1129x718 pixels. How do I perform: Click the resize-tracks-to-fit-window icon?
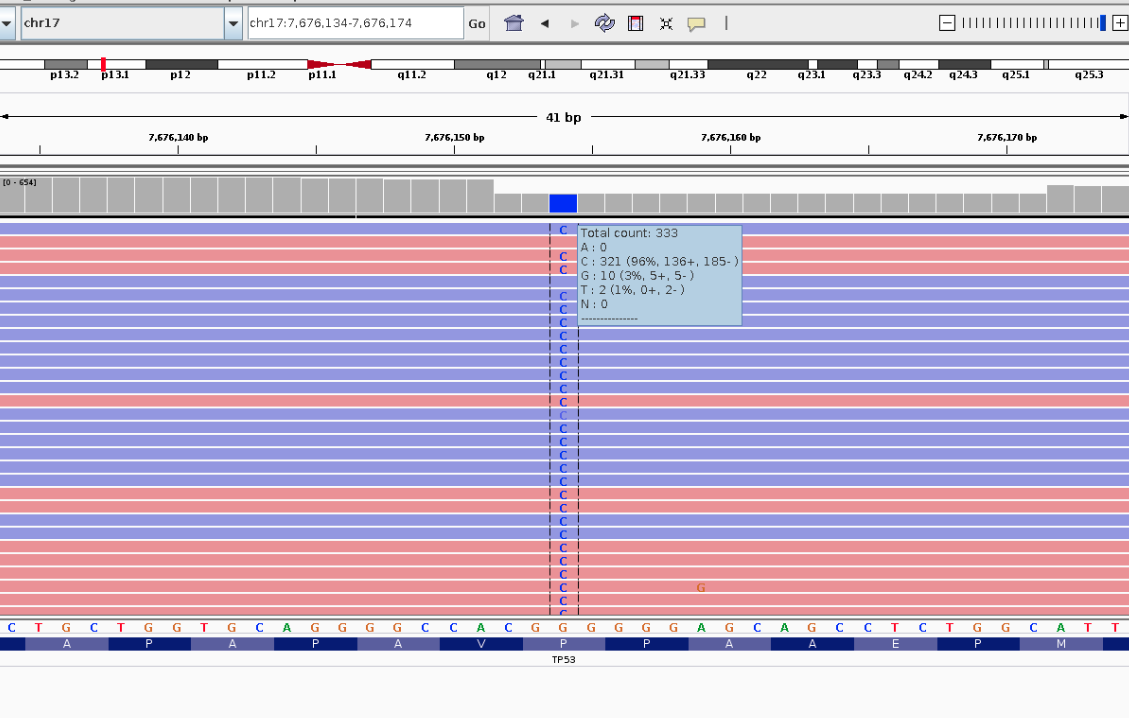(x=666, y=23)
